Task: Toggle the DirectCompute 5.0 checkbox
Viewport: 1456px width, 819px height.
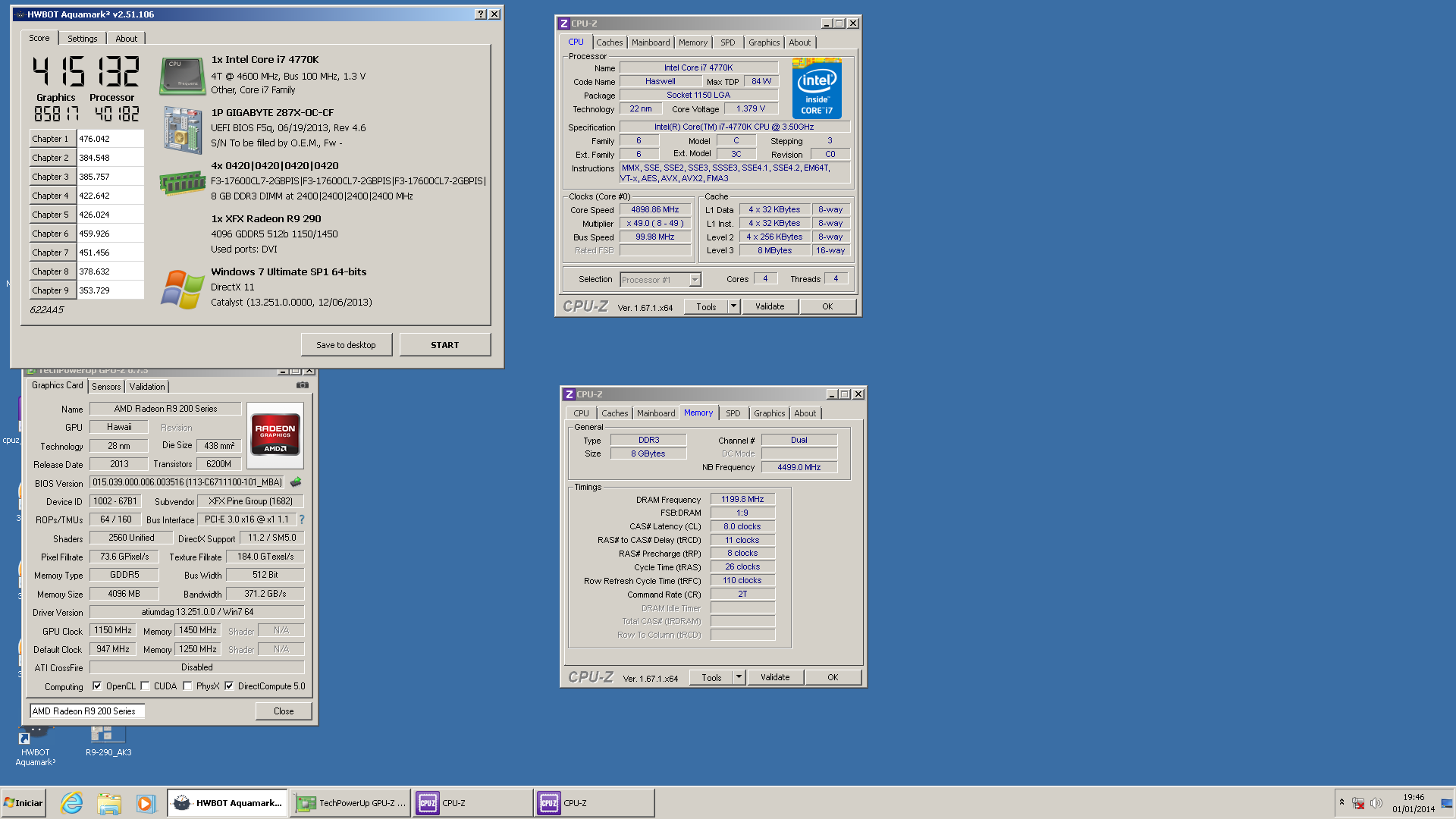Action: 229,686
